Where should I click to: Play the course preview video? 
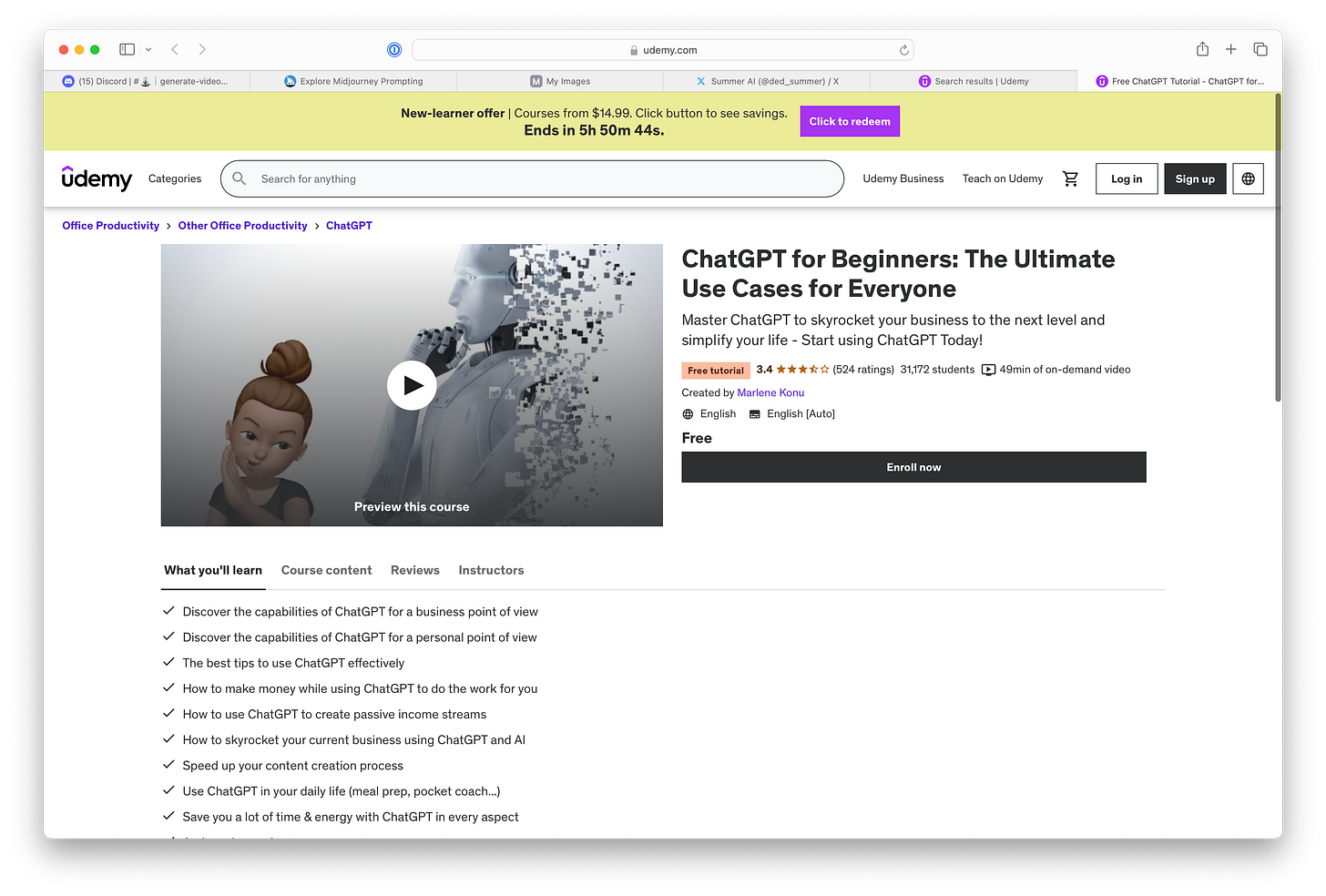(412, 385)
